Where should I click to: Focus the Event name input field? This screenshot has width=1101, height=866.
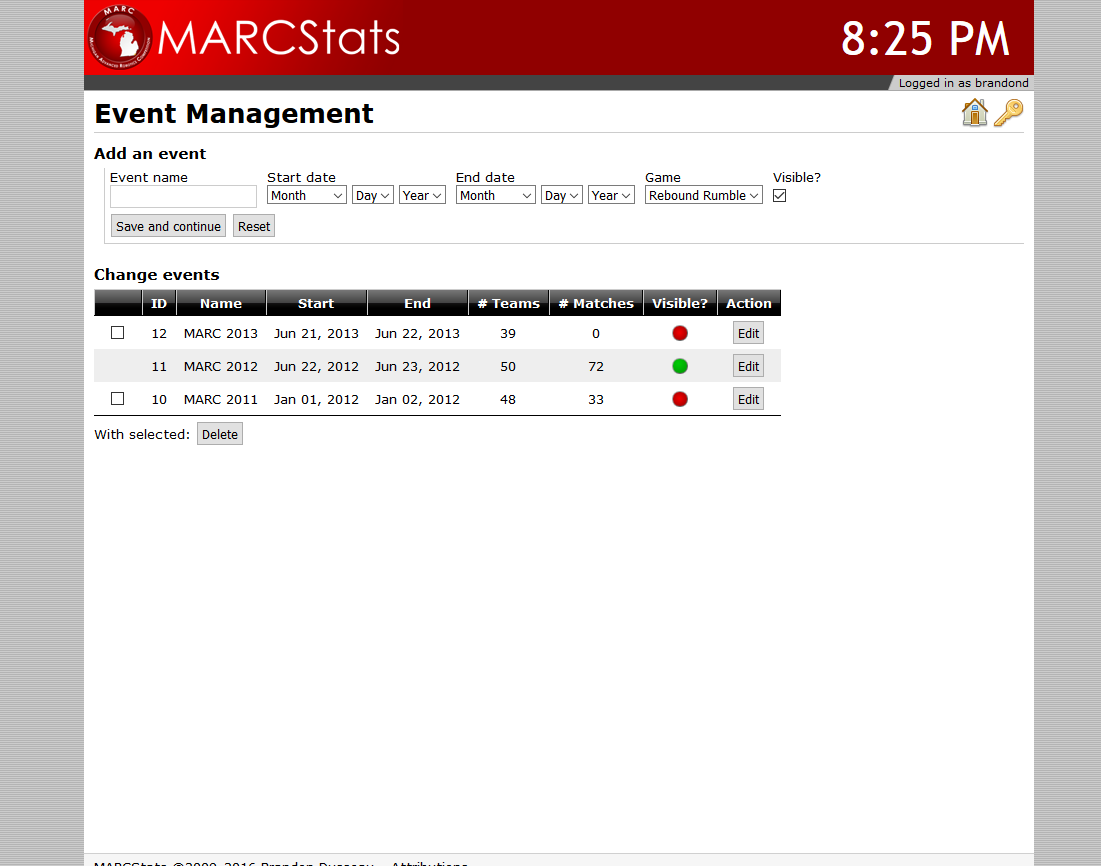183,197
